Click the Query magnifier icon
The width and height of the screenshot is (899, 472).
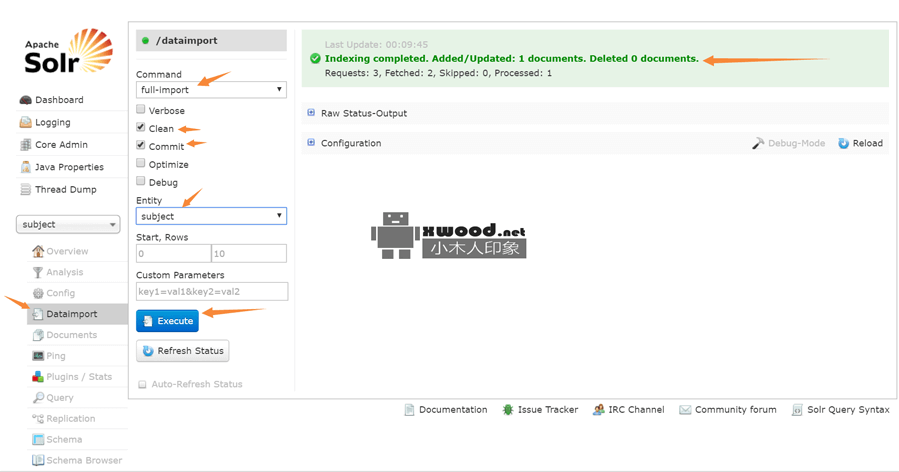coord(38,397)
